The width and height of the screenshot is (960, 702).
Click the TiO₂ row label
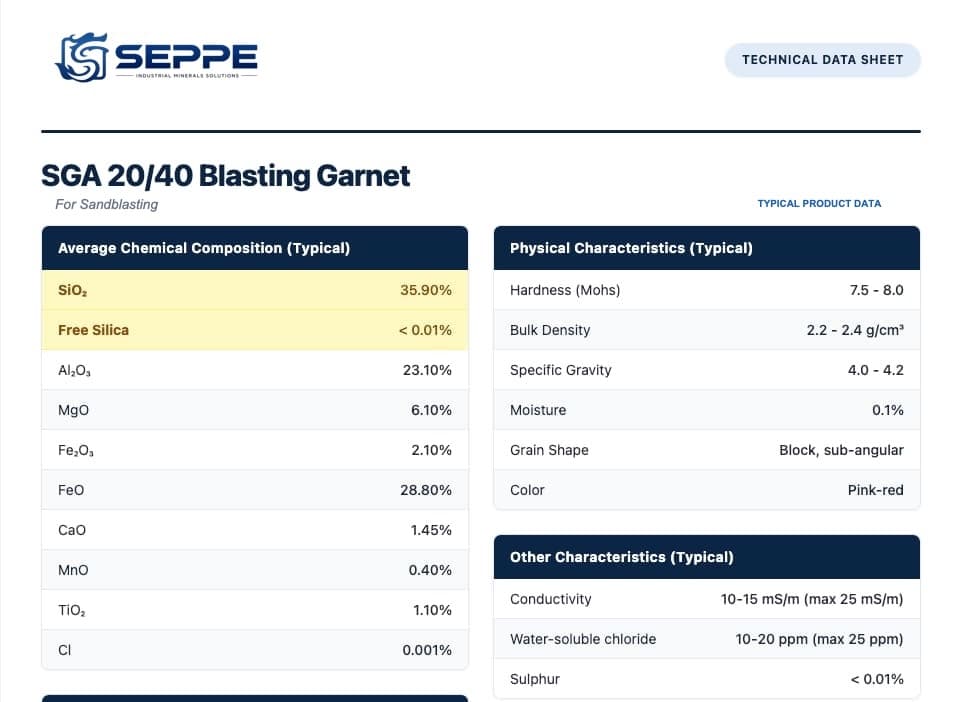(x=72, y=611)
